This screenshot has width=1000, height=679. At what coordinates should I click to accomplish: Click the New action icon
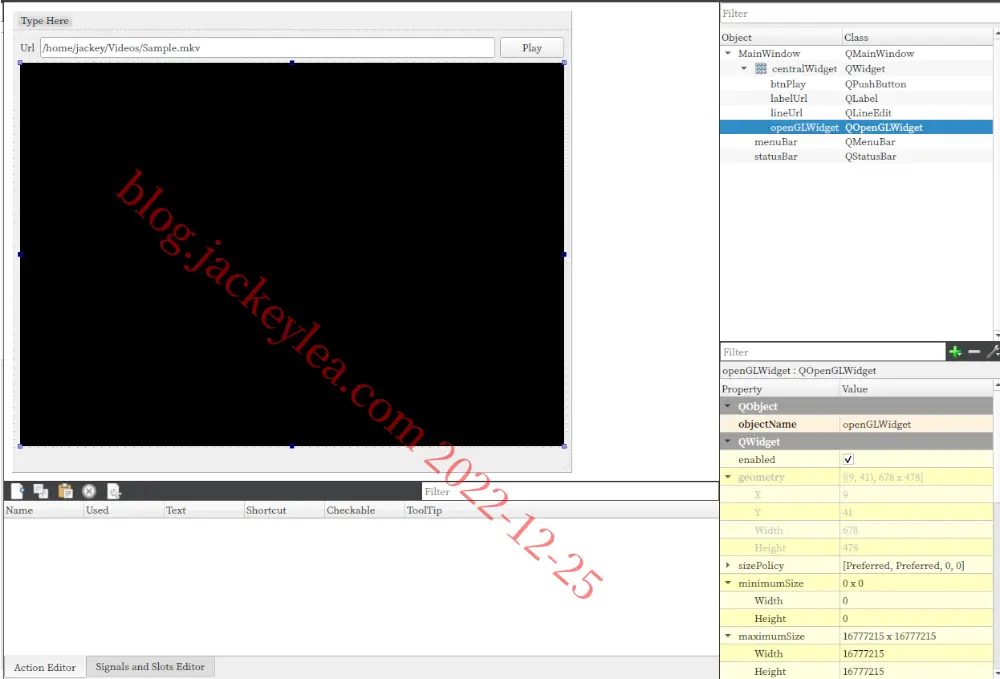coord(17,491)
